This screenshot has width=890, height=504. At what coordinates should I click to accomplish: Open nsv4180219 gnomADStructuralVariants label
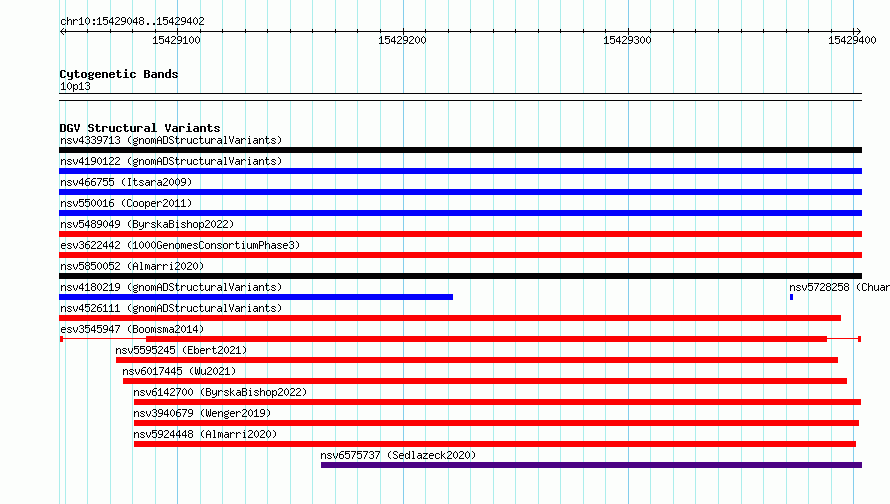click(x=171, y=287)
